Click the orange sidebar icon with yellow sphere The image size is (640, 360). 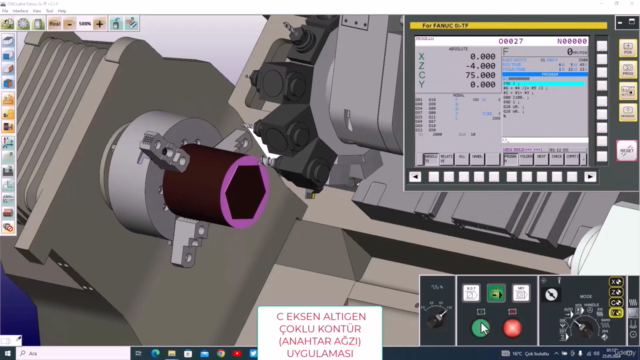click(8, 113)
